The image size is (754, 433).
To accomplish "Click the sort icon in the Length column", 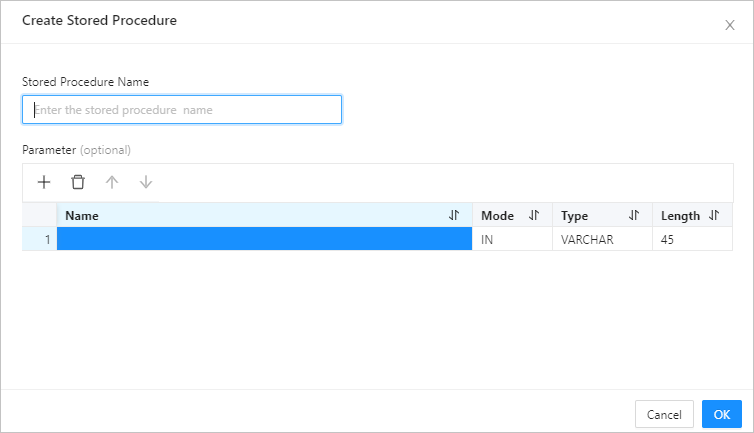I will (x=714, y=215).
